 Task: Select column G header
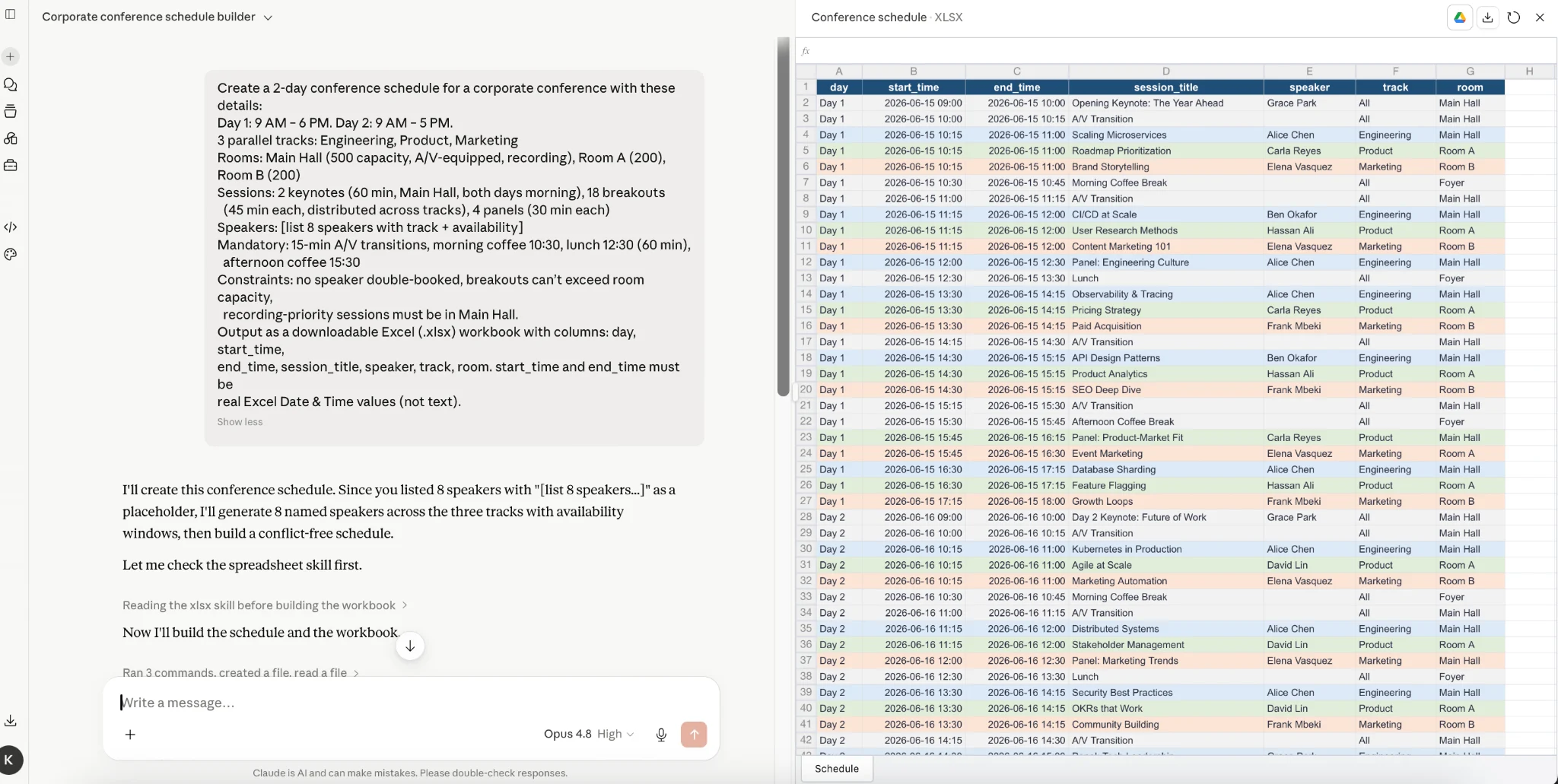click(1470, 71)
